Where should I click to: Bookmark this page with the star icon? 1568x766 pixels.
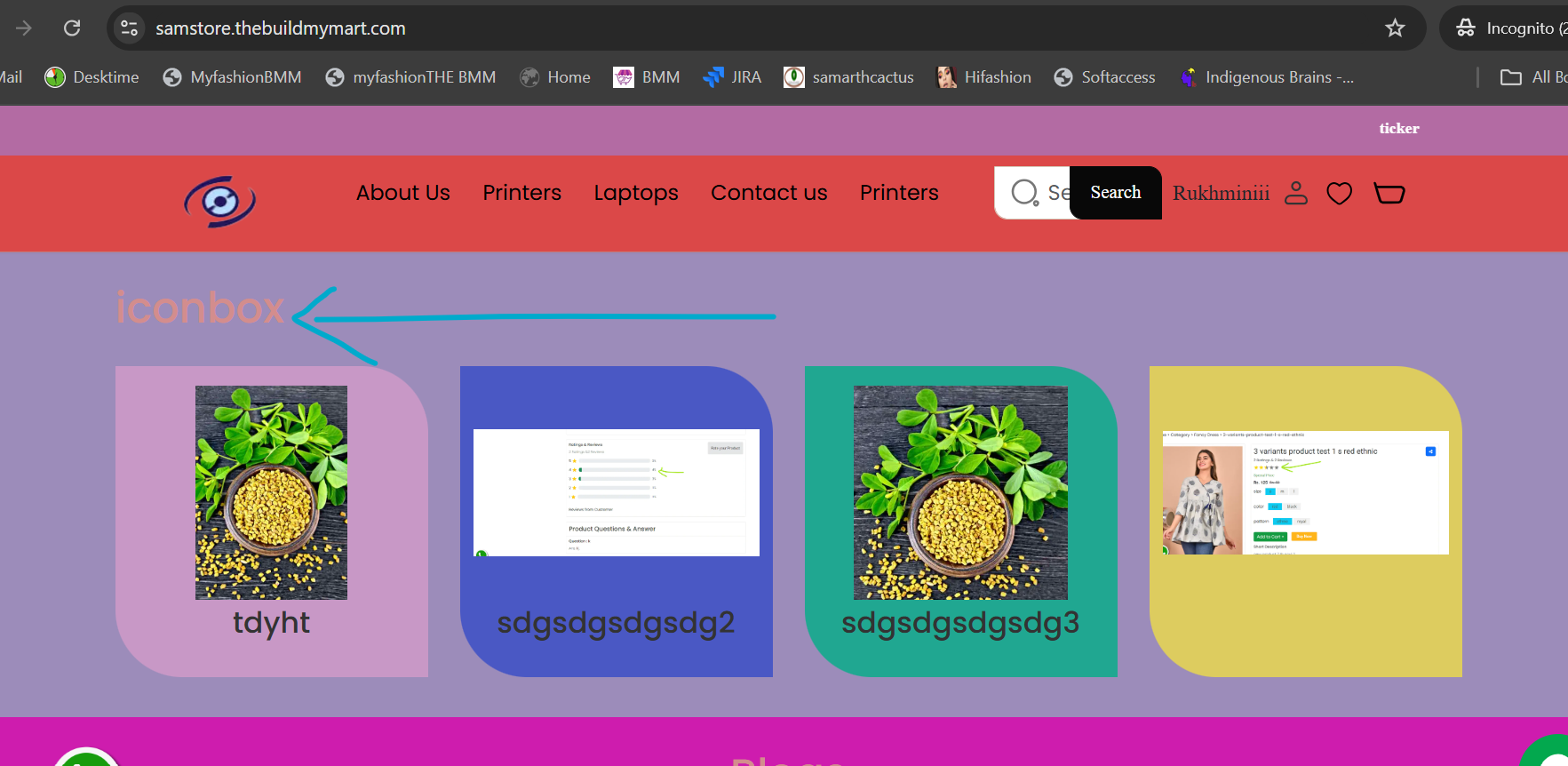(x=1395, y=28)
